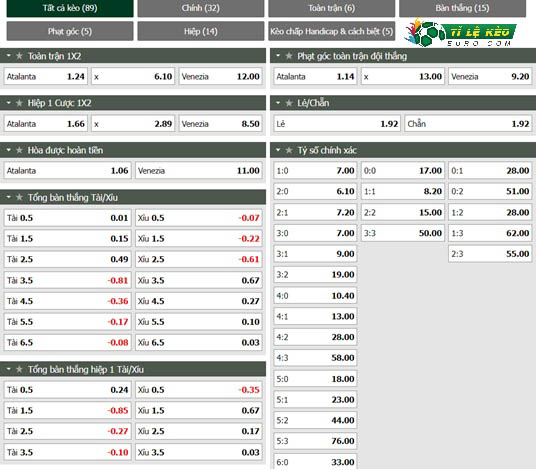The width and height of the screenshot is (536, 470).
Task: Favorite the Toàn trận 1X2 market star
Action: click(x=19, y=56)
